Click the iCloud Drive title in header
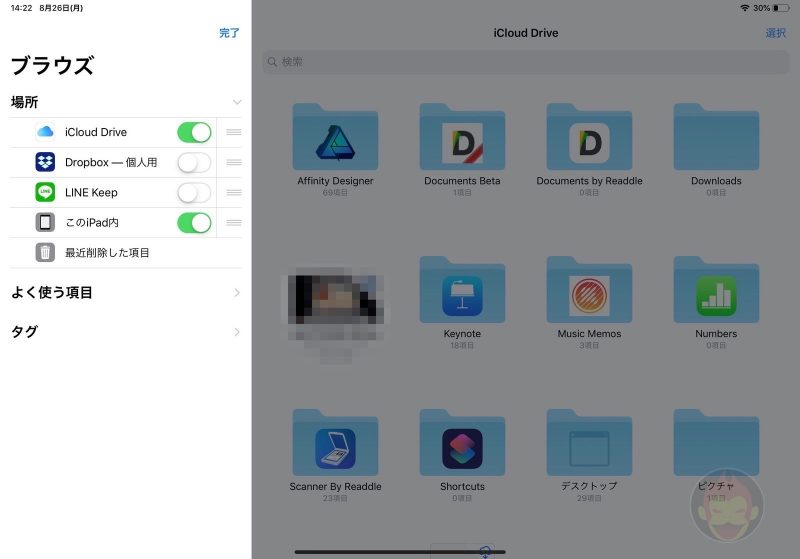800x559 pixels. (526, 33)
